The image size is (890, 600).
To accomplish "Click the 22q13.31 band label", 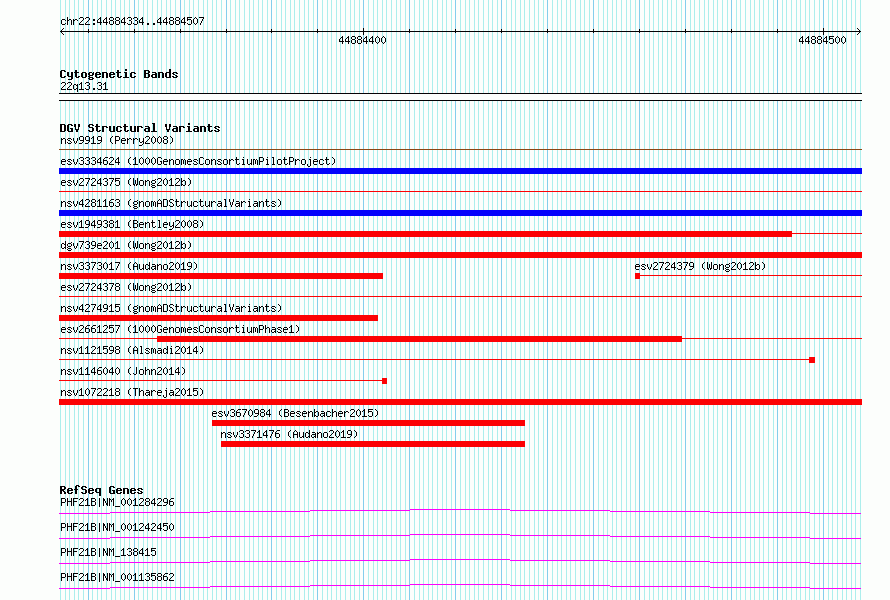I will (84, 86).
